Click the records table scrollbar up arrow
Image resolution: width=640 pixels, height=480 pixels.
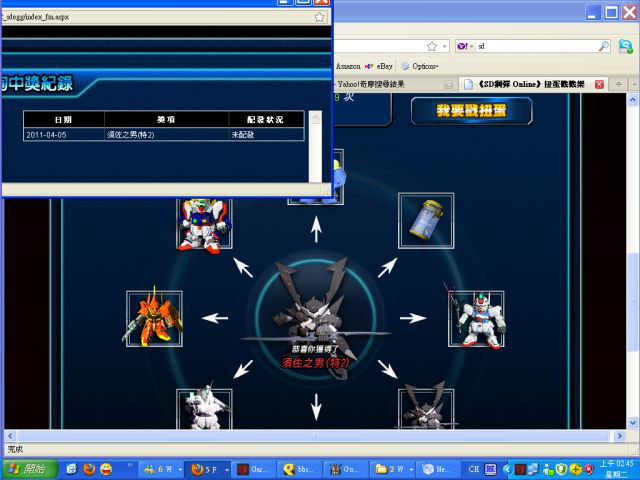[x=315, y=118]
